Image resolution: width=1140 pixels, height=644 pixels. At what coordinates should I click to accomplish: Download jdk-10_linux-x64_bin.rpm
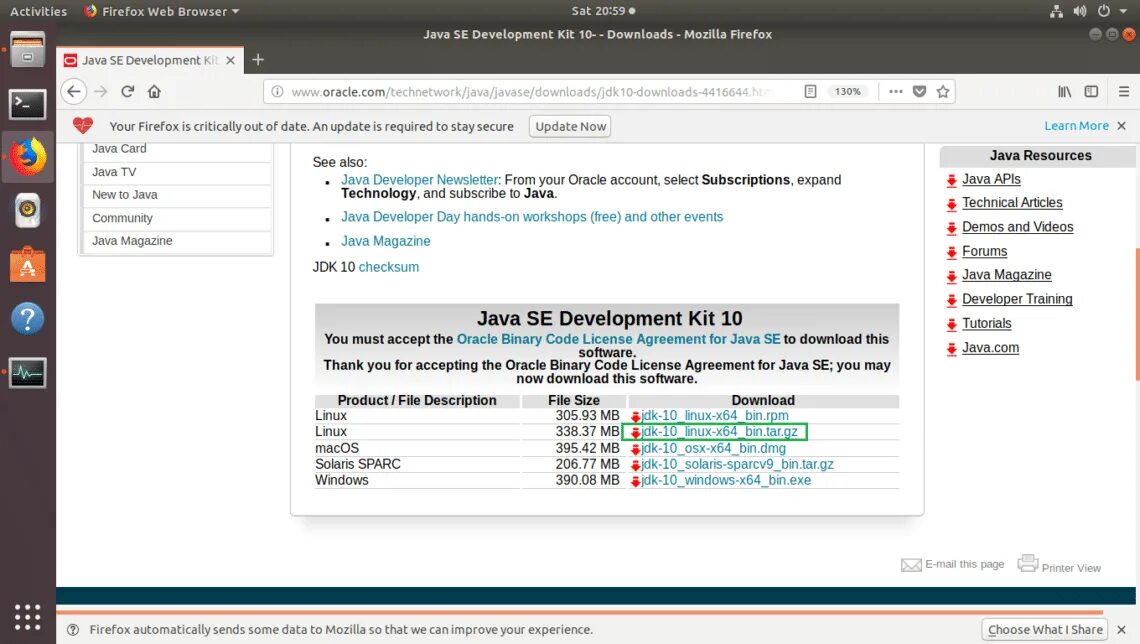[715, 416]
